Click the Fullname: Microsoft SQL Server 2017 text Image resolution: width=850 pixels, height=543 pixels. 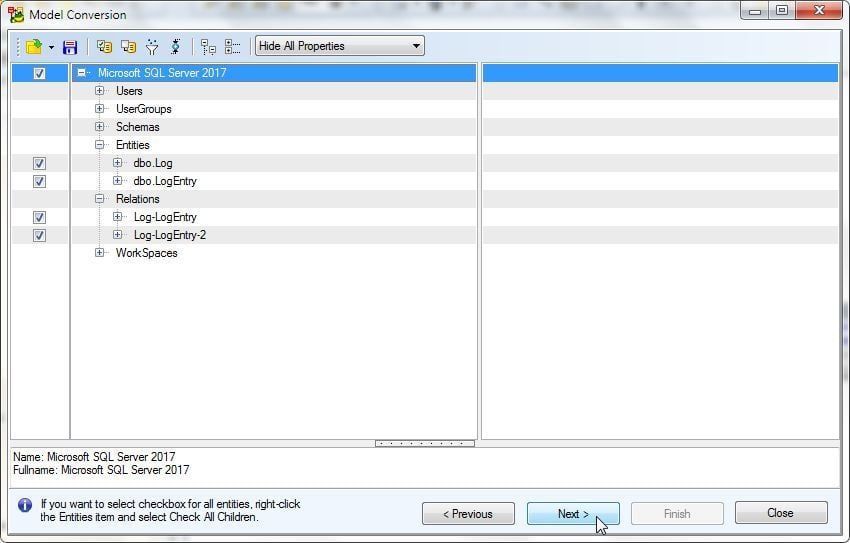pos(101,470)
